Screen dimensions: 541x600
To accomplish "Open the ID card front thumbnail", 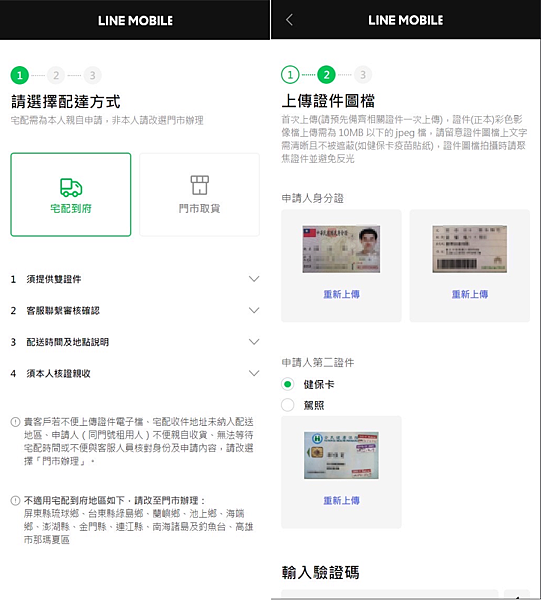I will click(341, 249).
